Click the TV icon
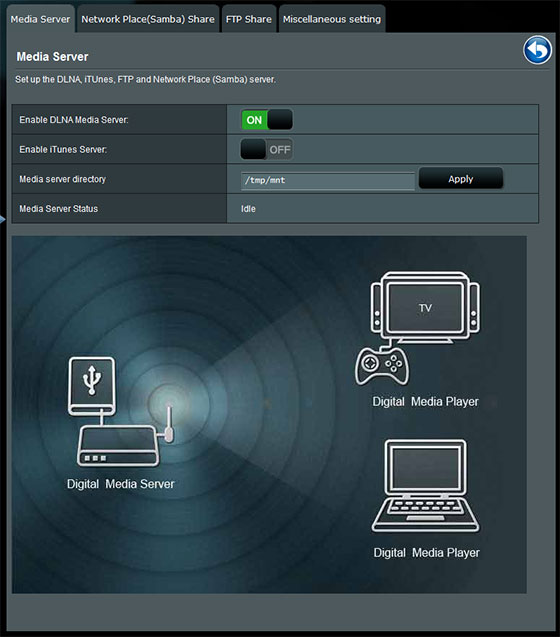The height and width of the screenshot is (637, 560). click(425, 308)
